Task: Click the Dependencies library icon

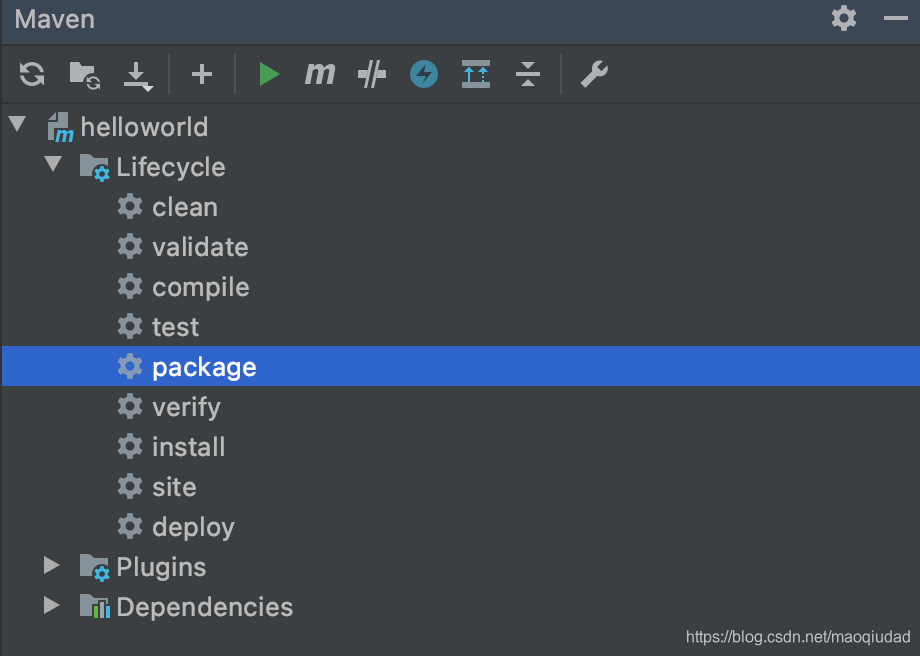Action: 94,606
